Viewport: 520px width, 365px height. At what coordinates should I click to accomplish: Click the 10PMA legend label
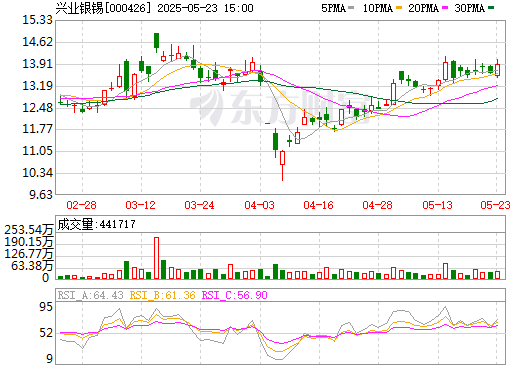(378, 8)
